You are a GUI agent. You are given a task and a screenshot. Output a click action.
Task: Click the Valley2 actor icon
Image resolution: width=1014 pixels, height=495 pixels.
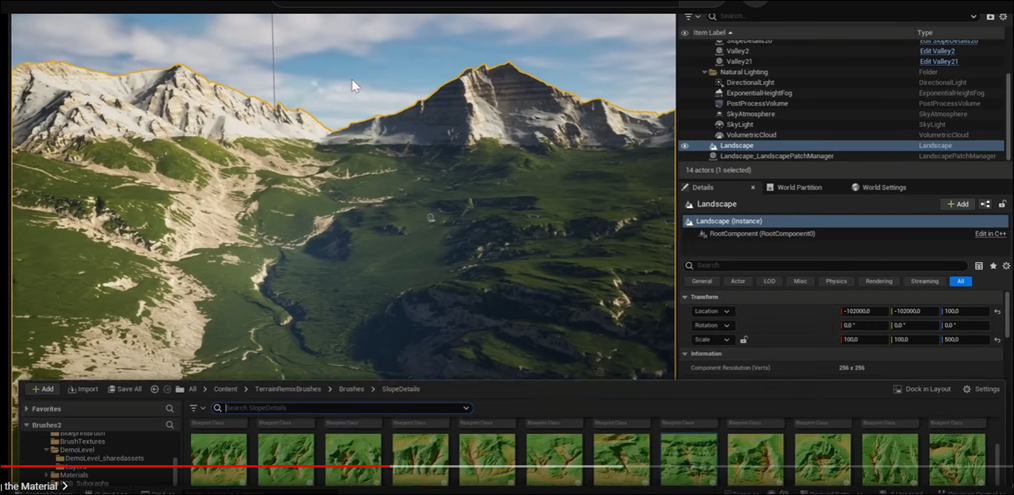(x=719, y=51)
